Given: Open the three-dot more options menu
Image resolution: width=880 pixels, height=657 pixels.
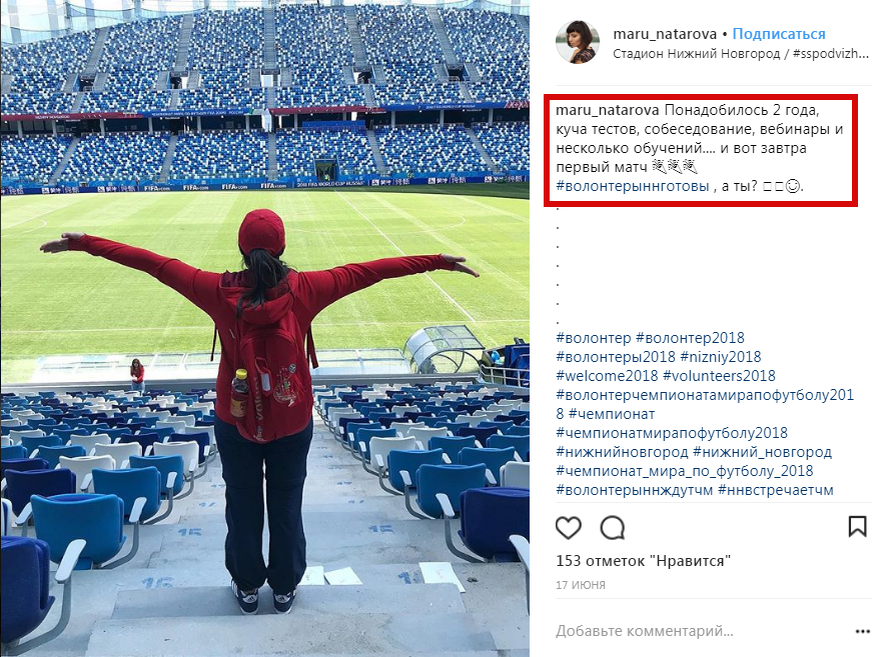Looking at the screenshot, I should point(863,632).
